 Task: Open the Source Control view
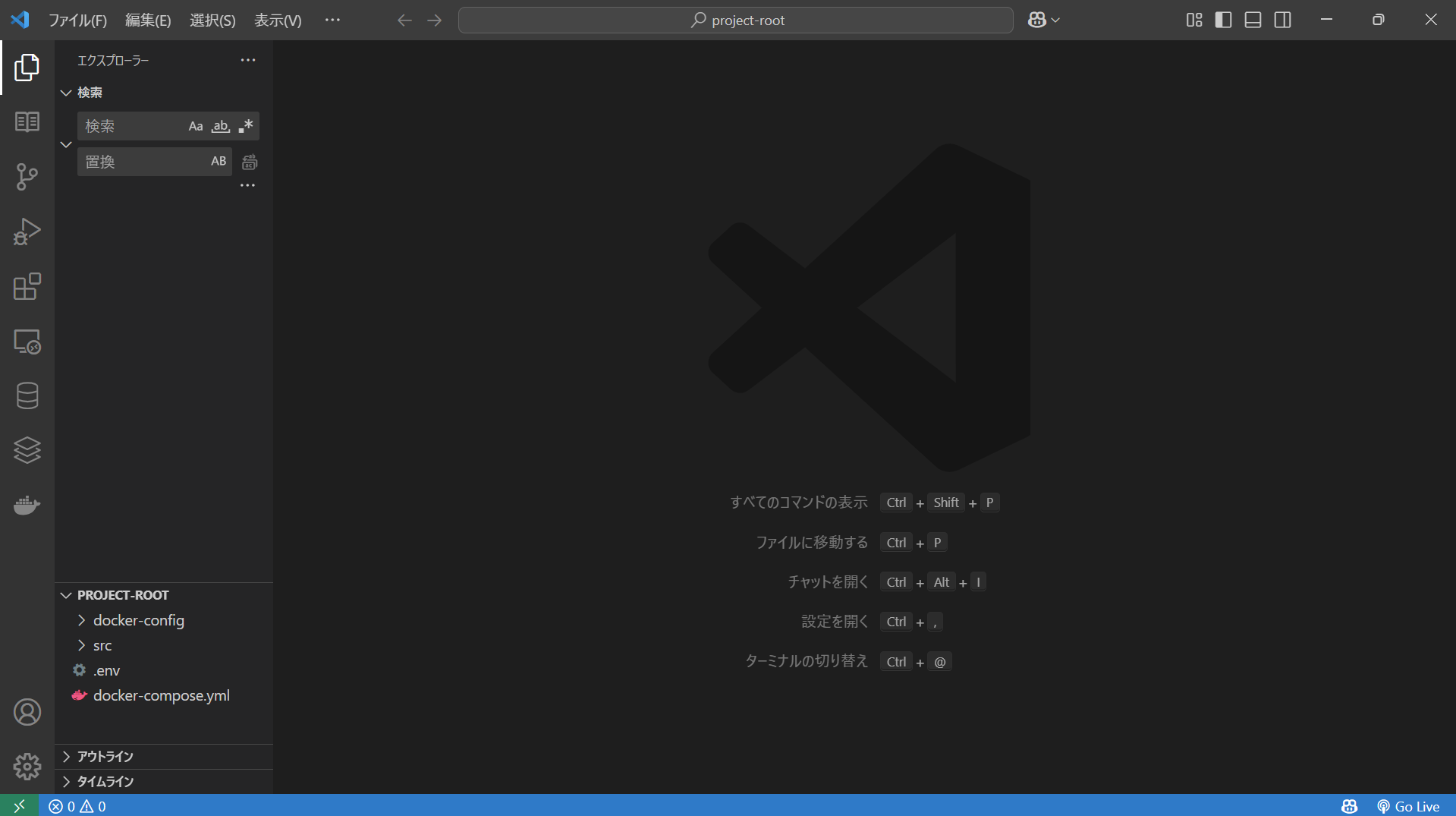[x=27, y=177]
